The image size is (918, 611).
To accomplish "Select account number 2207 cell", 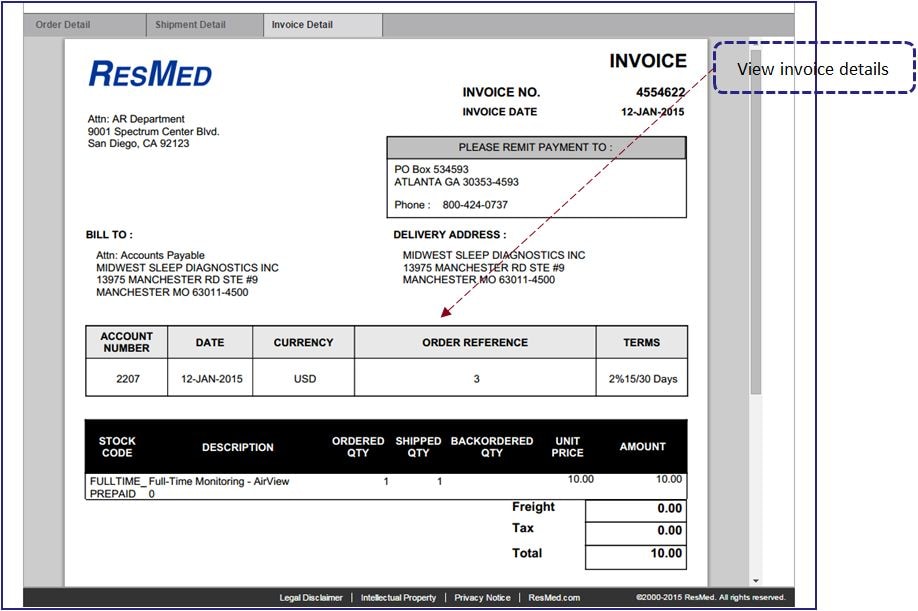I will [126, 379].
